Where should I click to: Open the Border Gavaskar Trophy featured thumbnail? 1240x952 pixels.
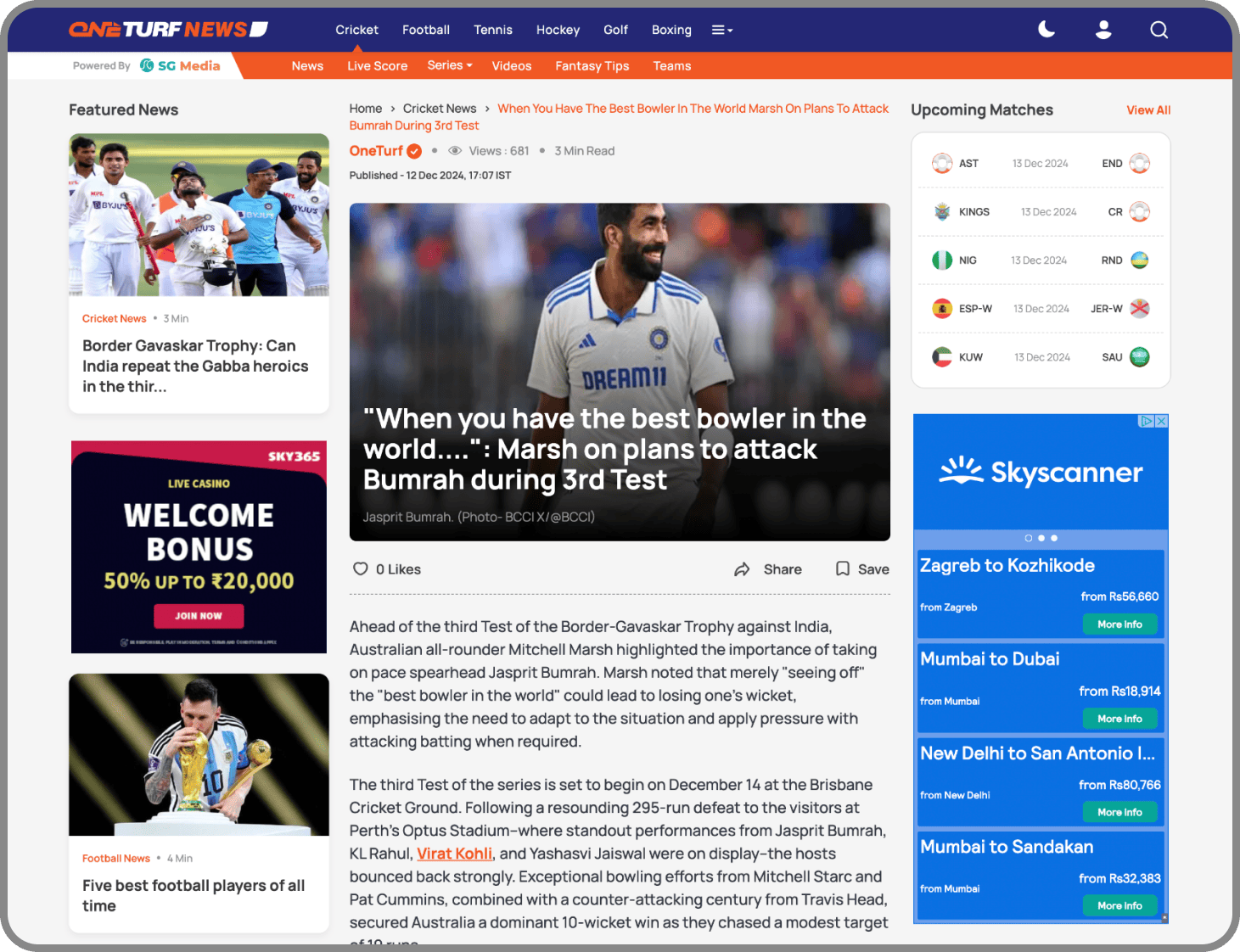coord(199,215)
